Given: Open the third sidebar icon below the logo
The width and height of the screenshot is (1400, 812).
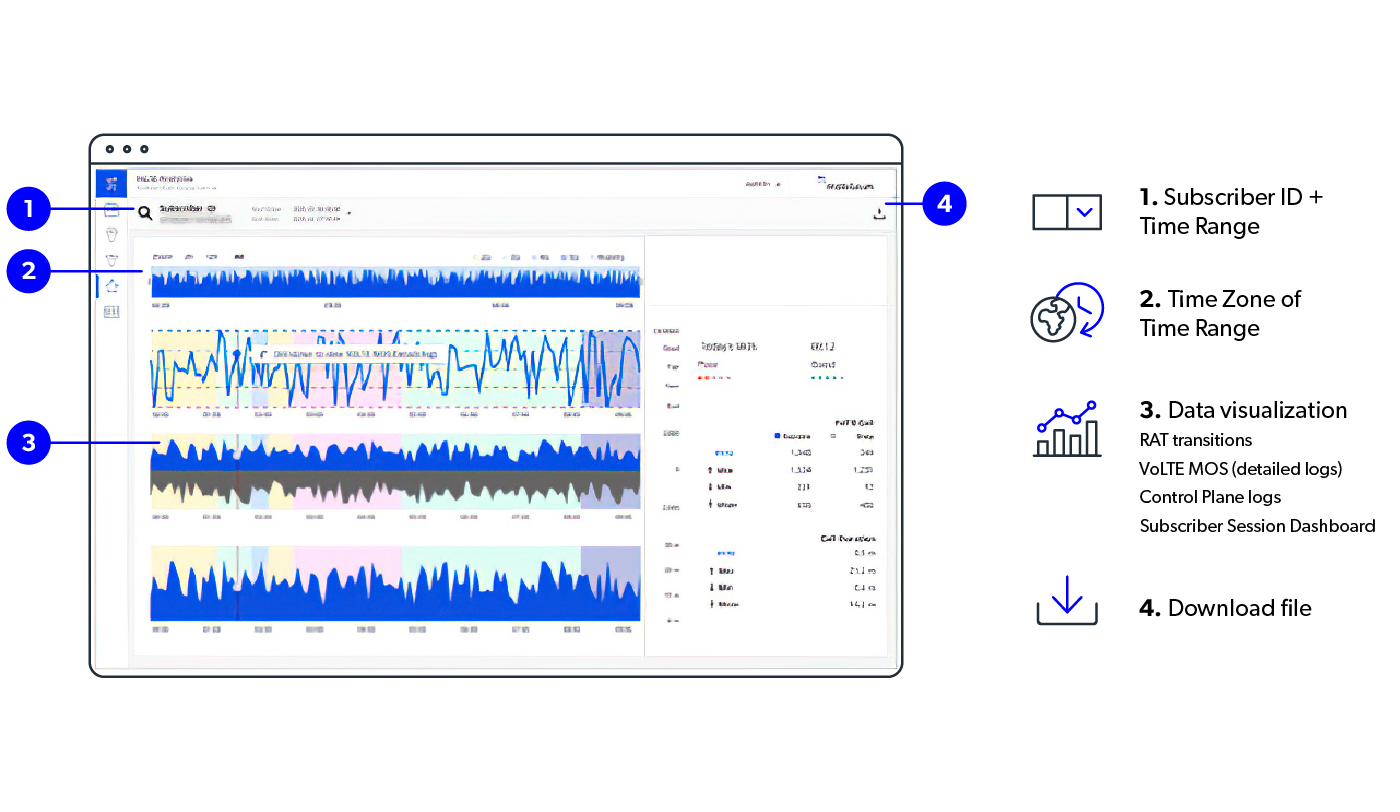Looking at the screenshot, I should click(111, 260).
